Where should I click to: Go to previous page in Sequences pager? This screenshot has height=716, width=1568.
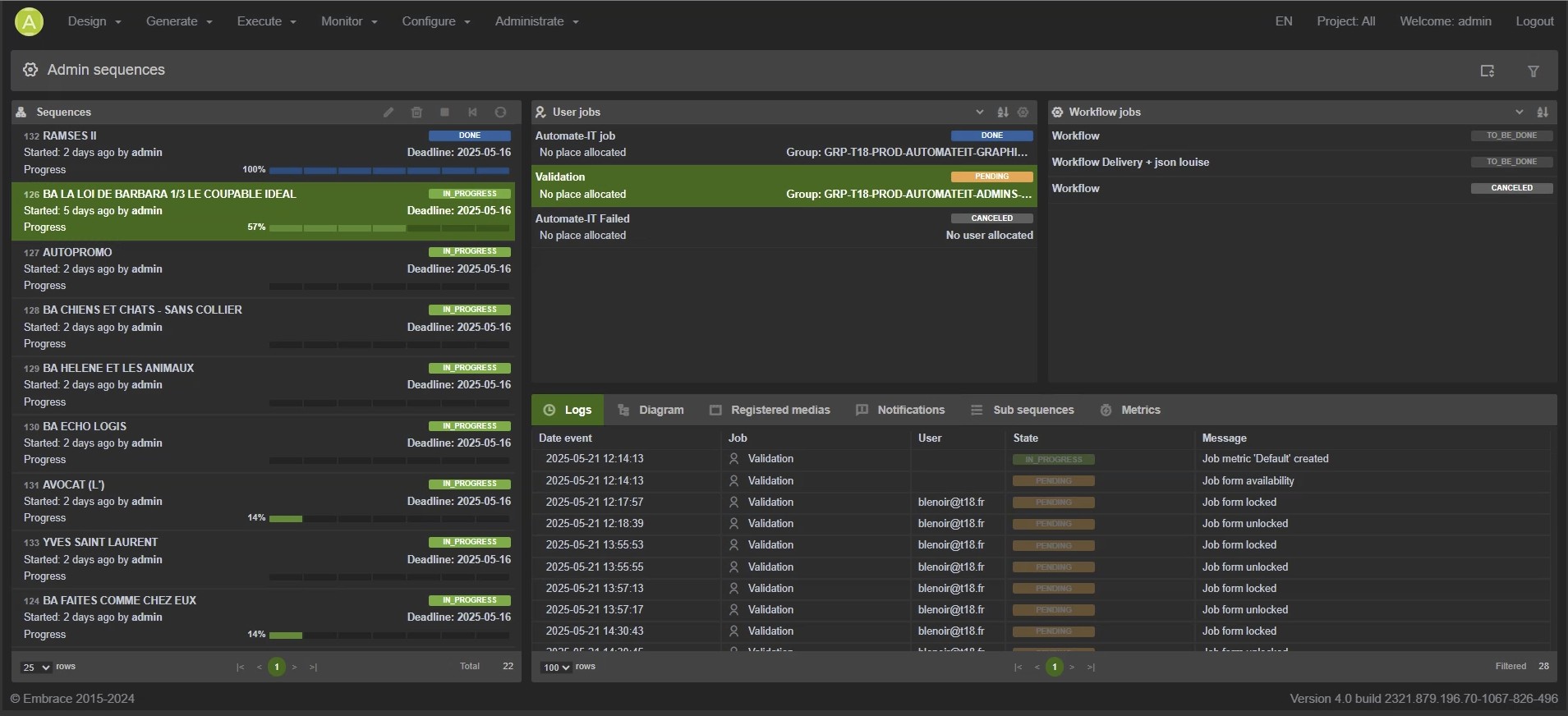point(259,668)
